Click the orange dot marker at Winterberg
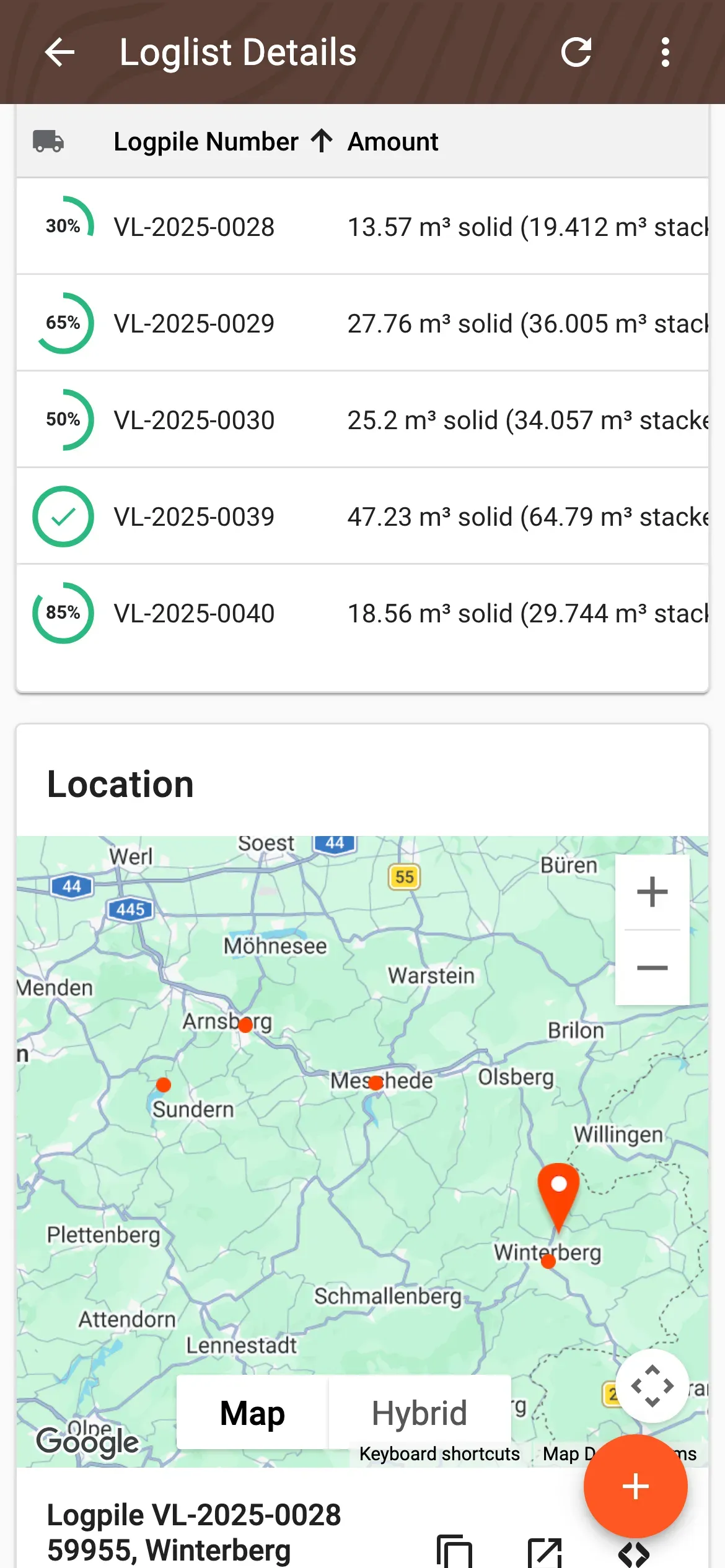This screenshot has width=725, height=1568. pyautogui.click(x=548, y=1261)
